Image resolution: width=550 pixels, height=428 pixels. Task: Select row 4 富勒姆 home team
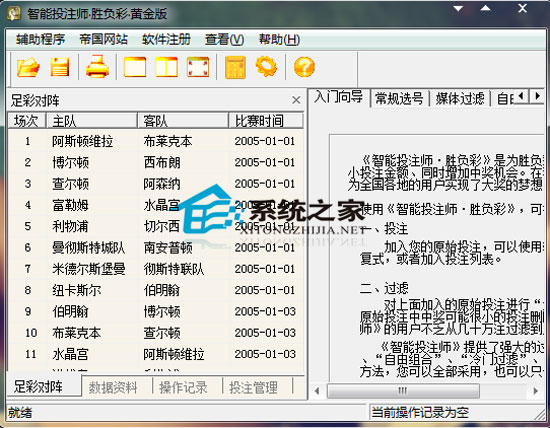(71, 205)
